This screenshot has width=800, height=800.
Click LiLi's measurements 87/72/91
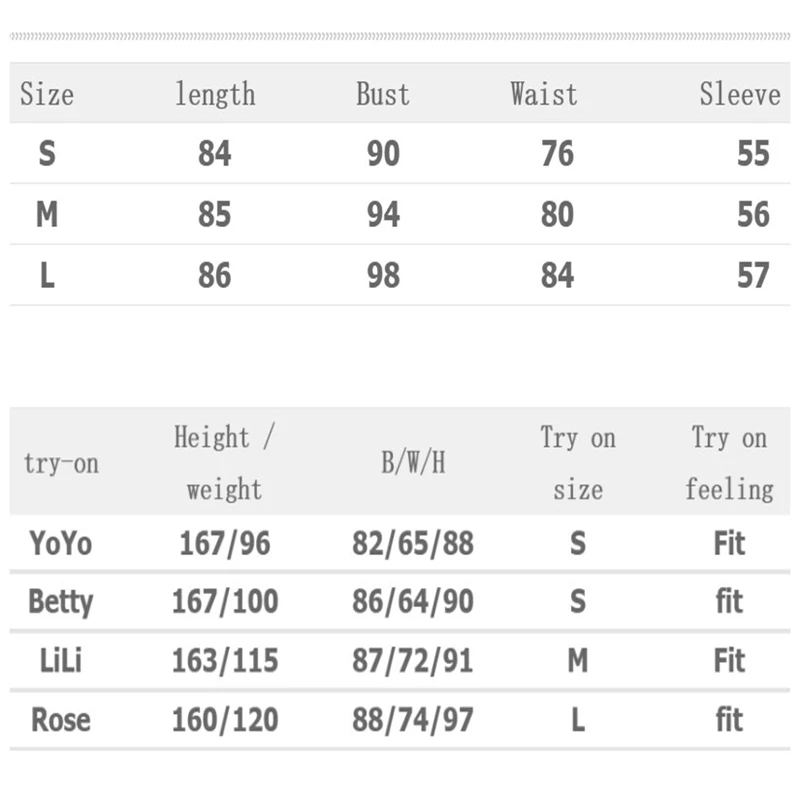coord(413,661)
